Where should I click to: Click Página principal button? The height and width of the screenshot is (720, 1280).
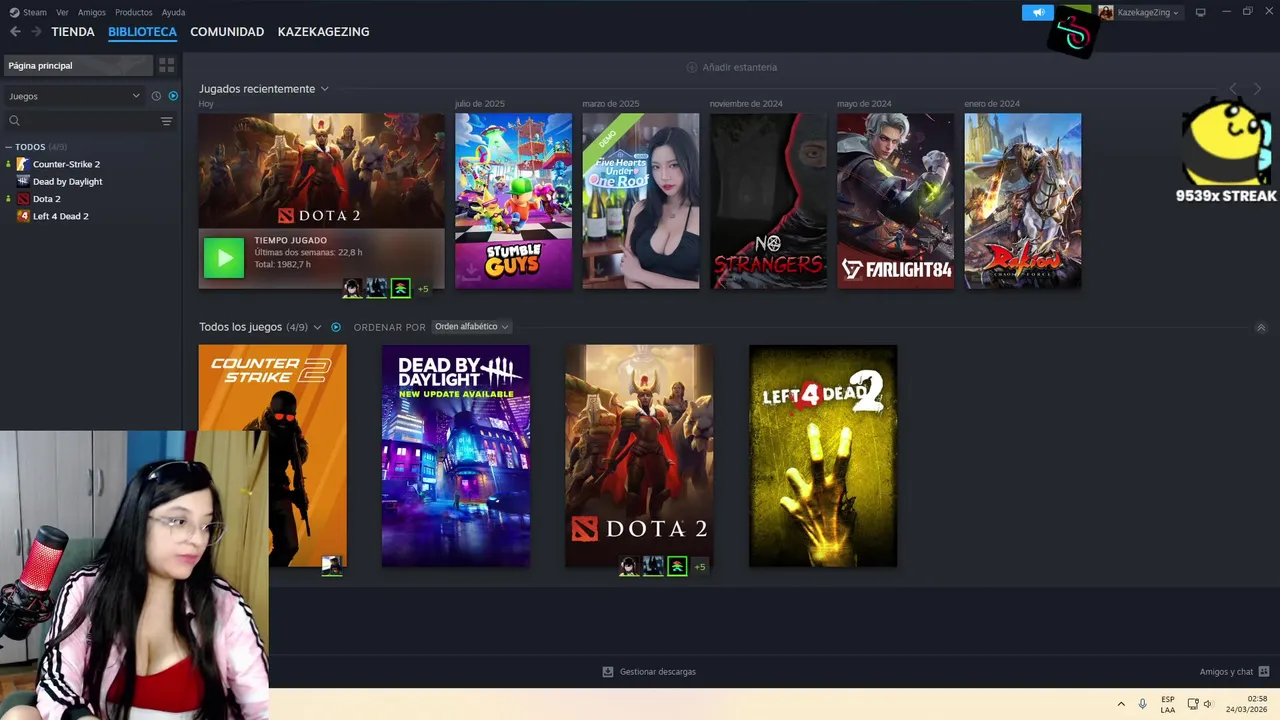[77, 65]
